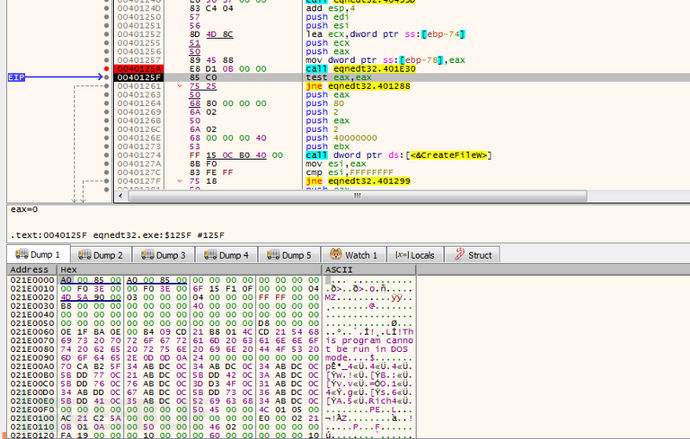Click the disassembly horizontal scrollbar left arrow
Image resolution: width=690 pixels, height=439 pixels.
pos(121,195)
